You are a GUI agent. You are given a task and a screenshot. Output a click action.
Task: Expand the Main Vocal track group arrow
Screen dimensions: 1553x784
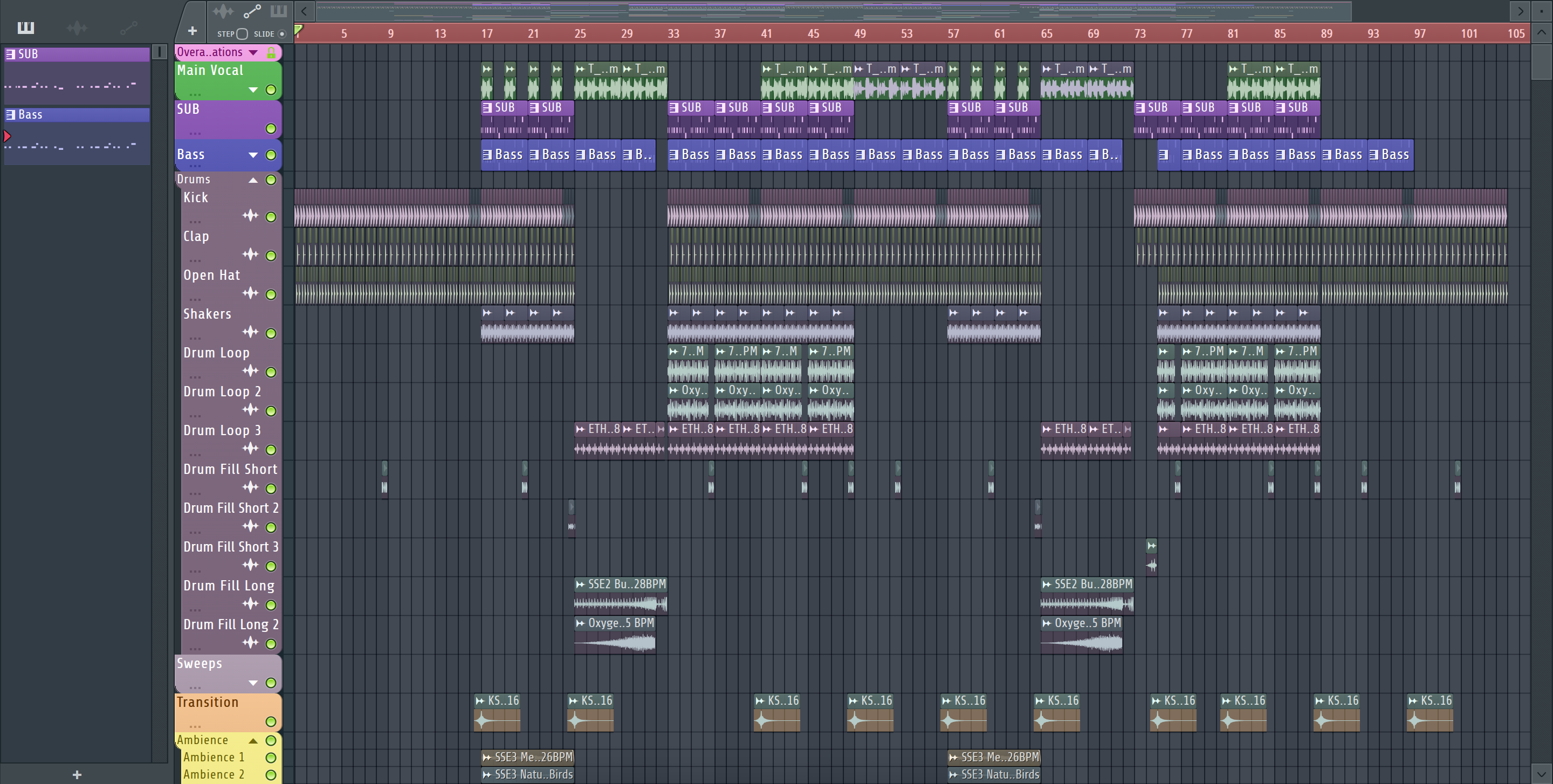point(254,90)
